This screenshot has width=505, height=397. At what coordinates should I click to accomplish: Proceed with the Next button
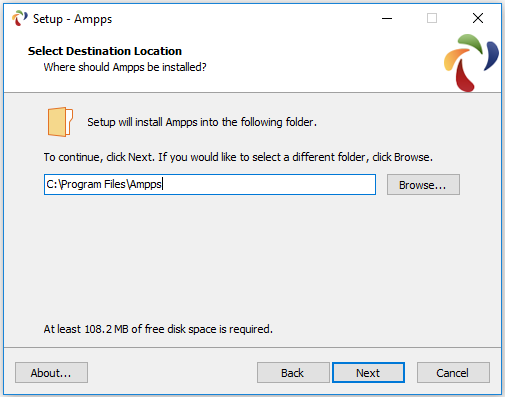(368, 373)
